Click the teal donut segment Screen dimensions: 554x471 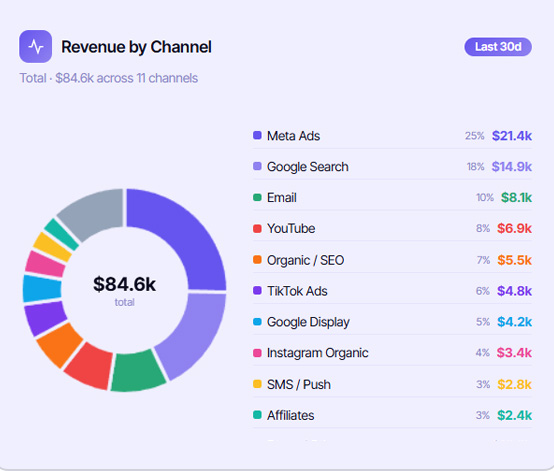pyautogui.click(x=62, y=234)
